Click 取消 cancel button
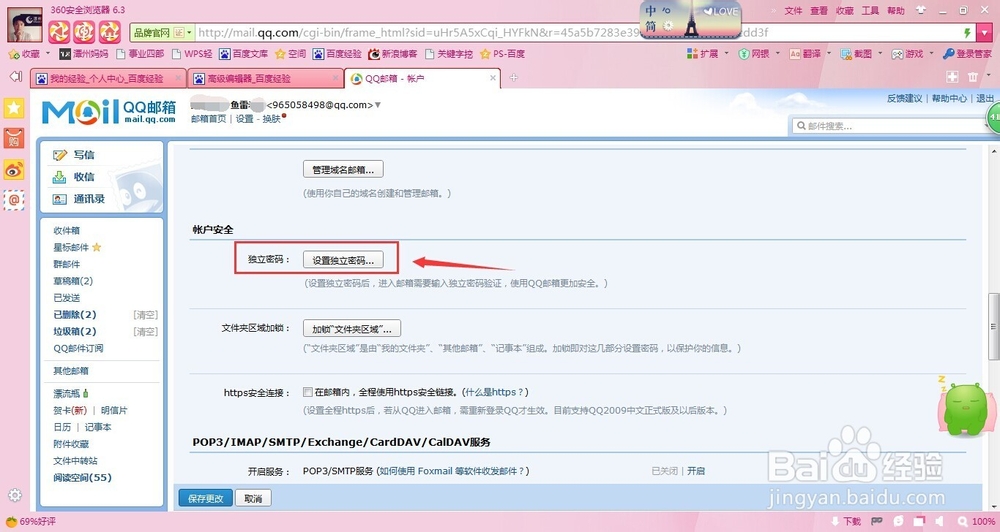The image size is (1000, 532). click(253, 498)
